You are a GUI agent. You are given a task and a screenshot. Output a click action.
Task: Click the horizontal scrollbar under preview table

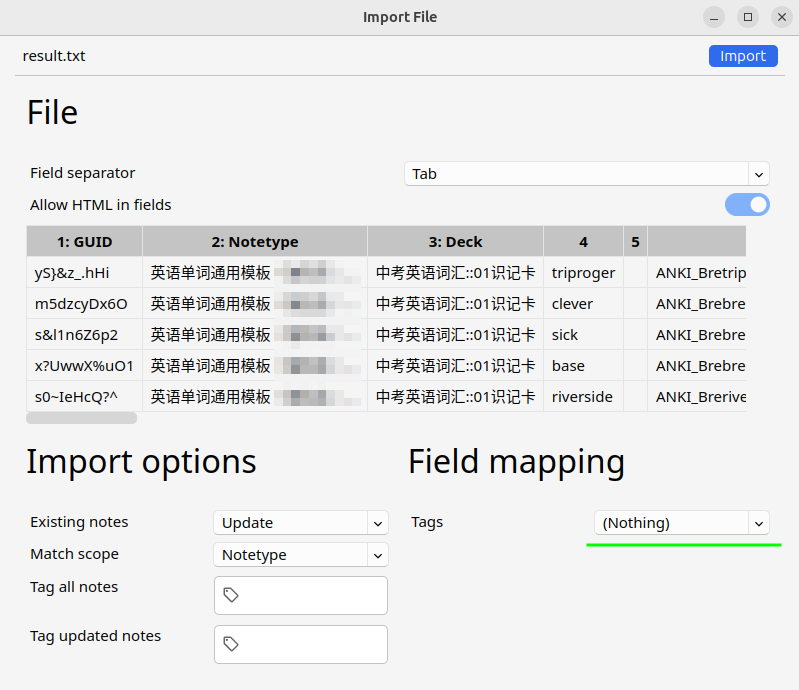[81, 418]
